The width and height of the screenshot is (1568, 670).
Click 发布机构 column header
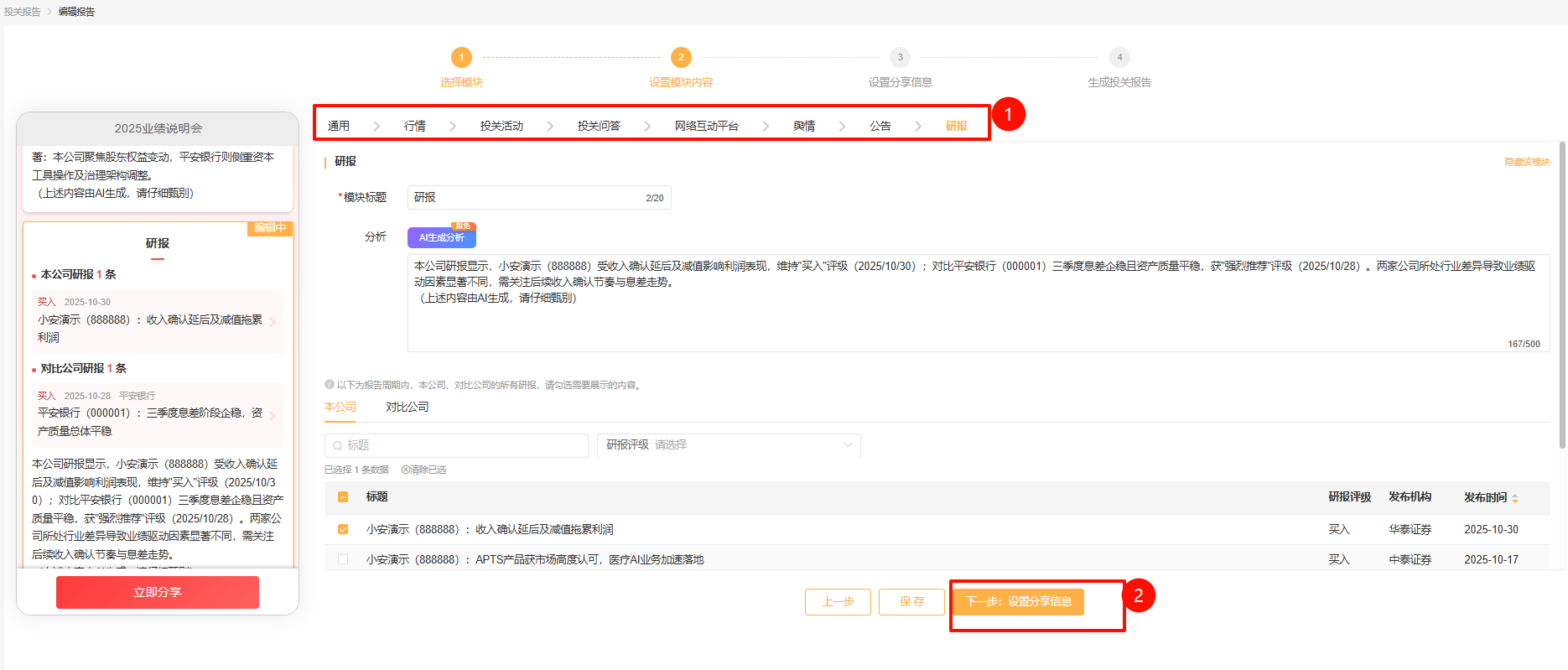tap(1410, 497)
